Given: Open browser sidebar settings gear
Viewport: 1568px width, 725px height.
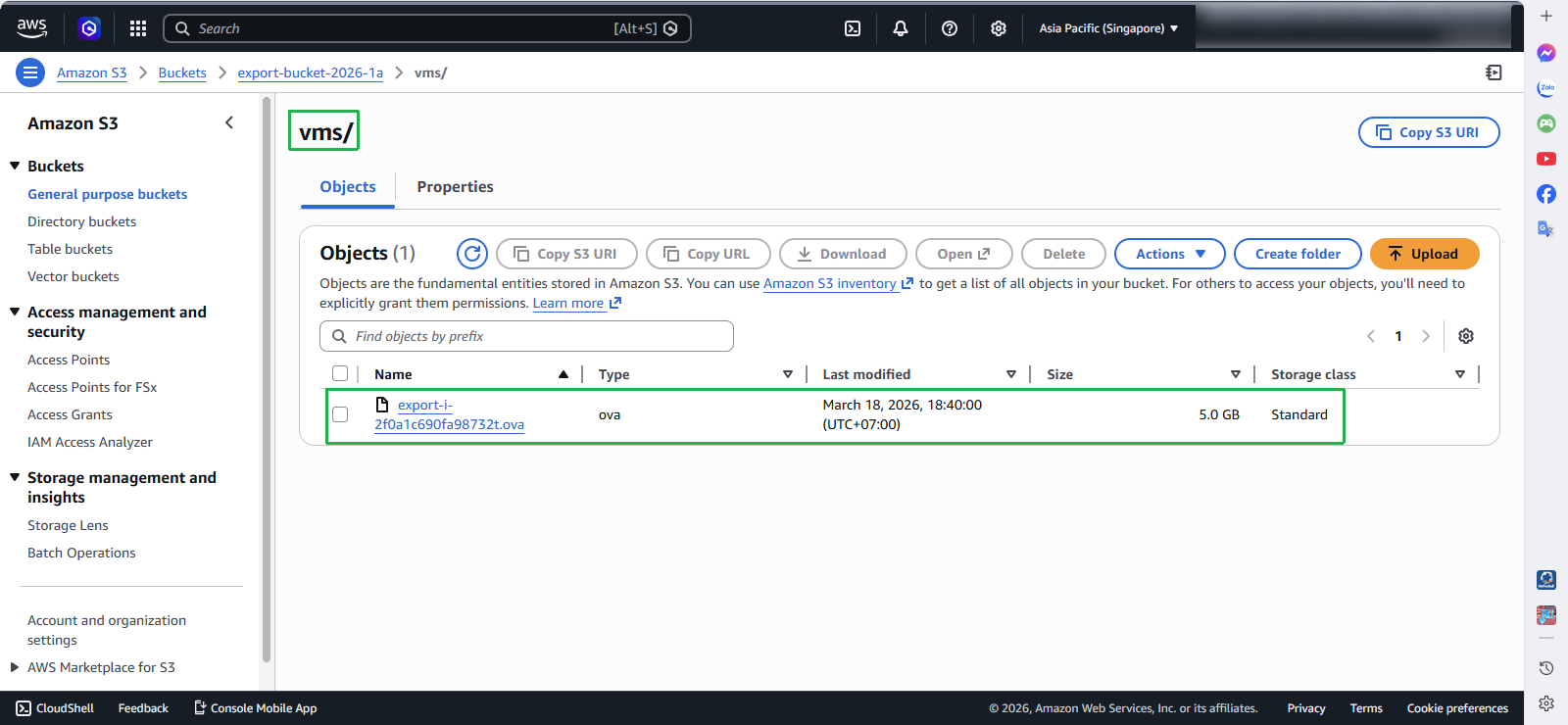Looking at the screenshot, I should click(1546, 703).
